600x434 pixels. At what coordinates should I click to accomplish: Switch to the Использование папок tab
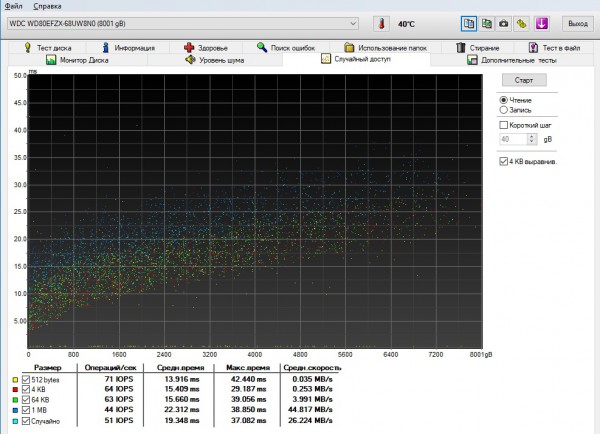[385, 47]
